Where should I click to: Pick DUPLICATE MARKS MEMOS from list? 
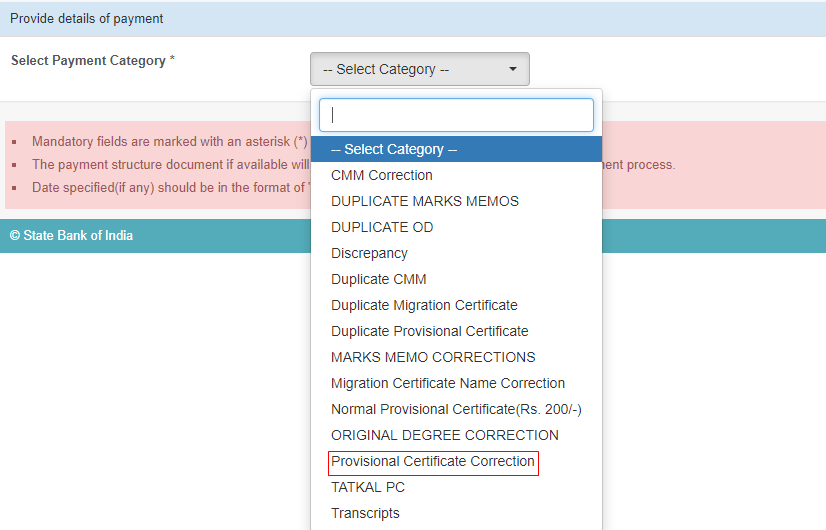425,201
